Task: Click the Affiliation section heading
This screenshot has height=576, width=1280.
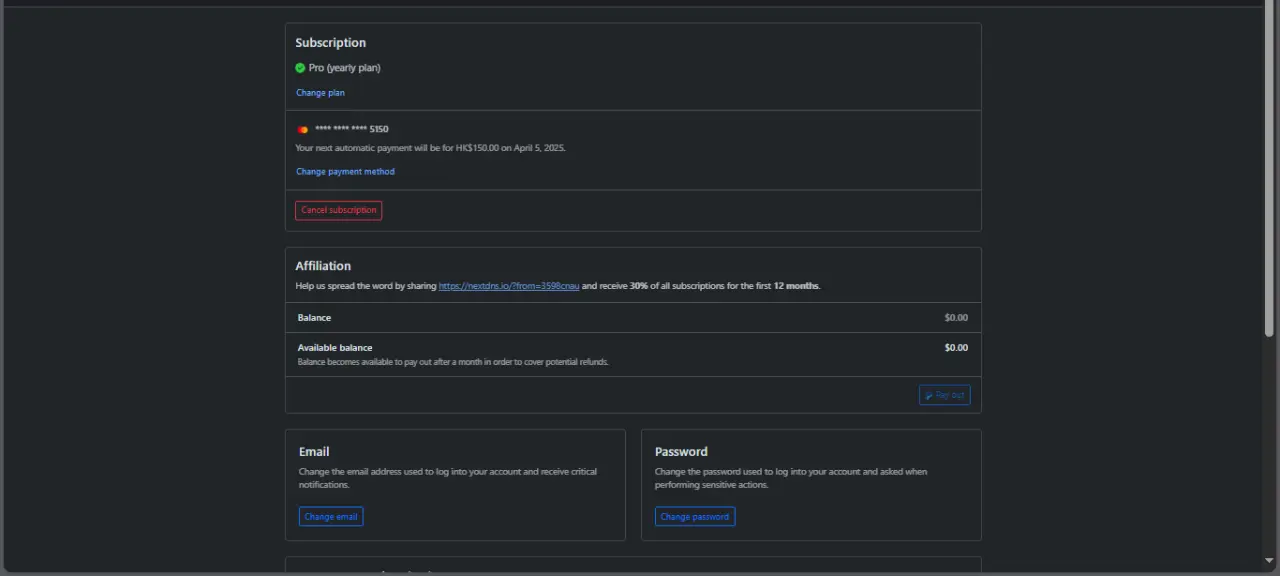Action: (x=323, y=266)
